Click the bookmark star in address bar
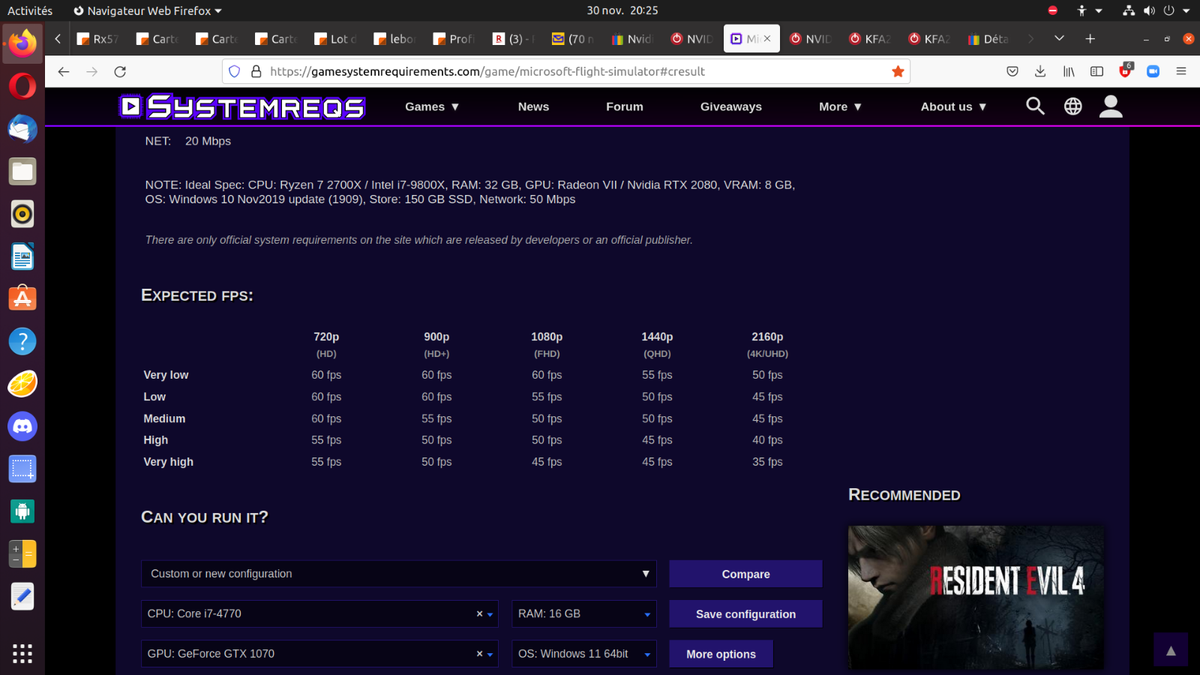 point(898,72)
